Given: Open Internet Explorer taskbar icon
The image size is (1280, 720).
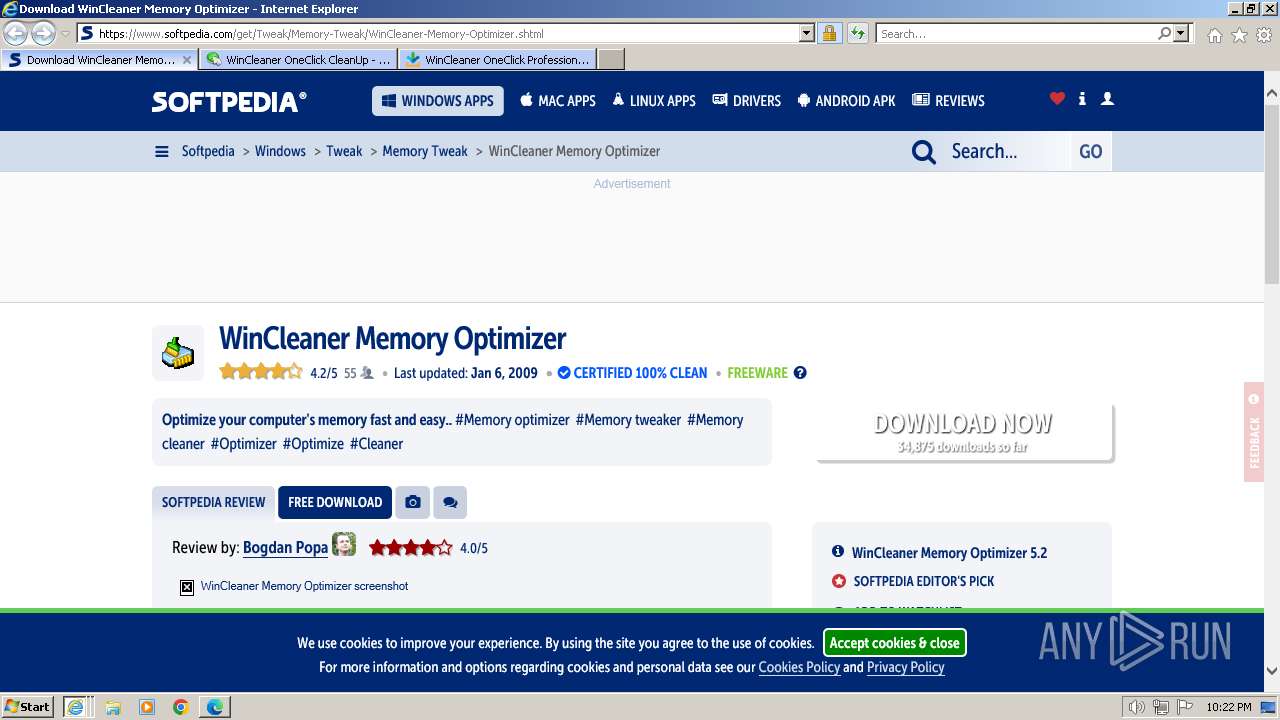Looking at the screenshot, I should 76,707.
